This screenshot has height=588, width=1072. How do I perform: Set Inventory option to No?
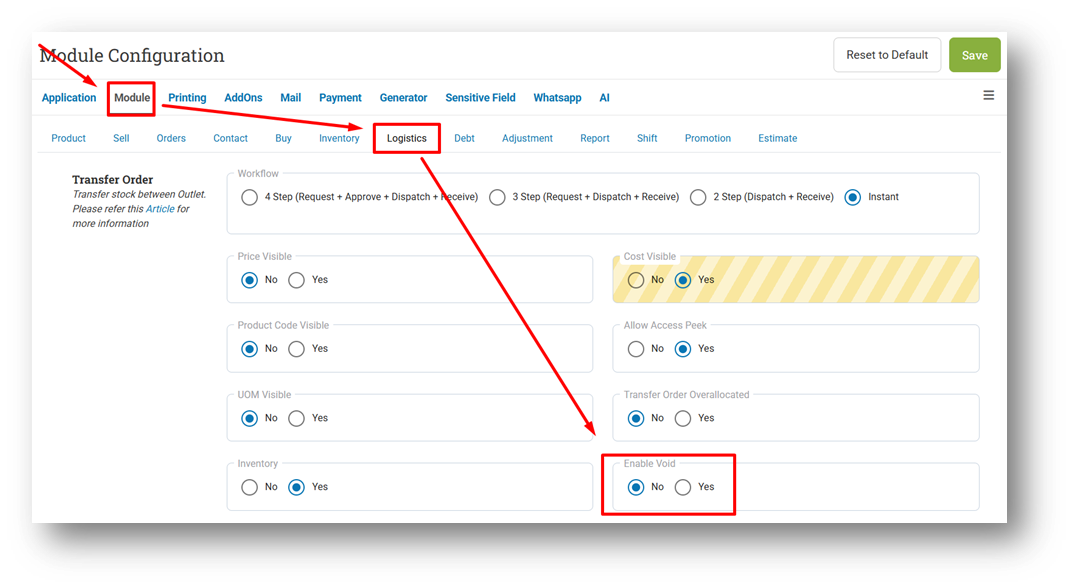pos(250,487)
